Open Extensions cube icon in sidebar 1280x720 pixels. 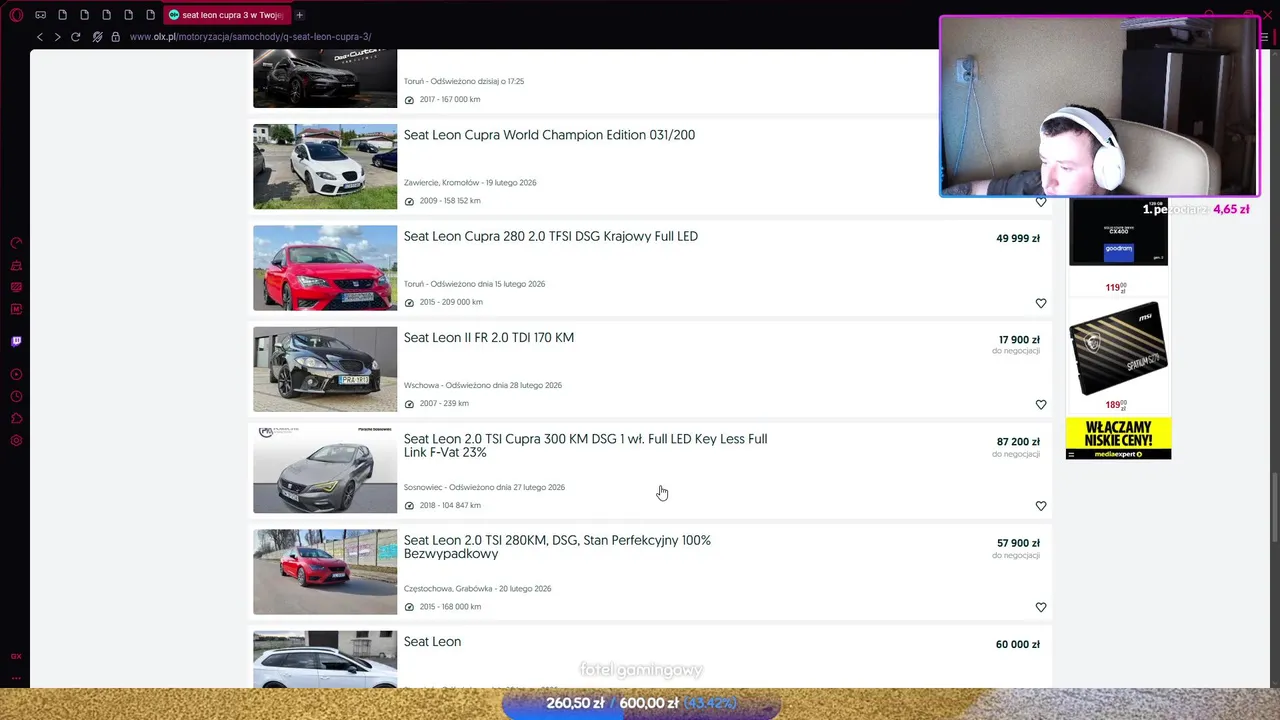click(16, 418)
